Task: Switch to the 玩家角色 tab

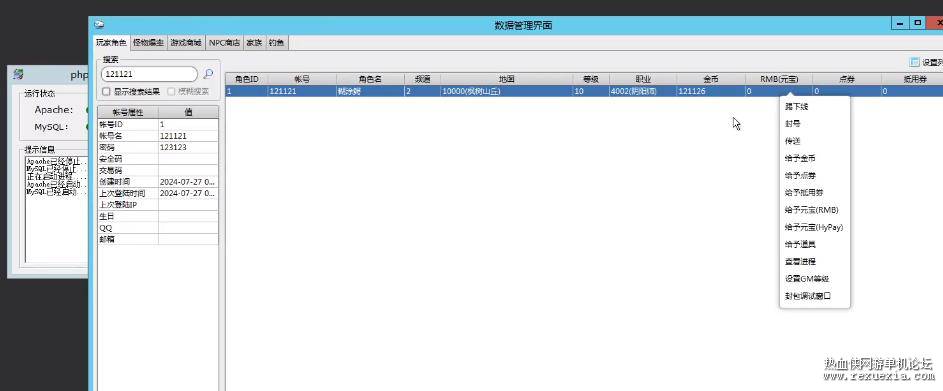Action: (111, 43)
